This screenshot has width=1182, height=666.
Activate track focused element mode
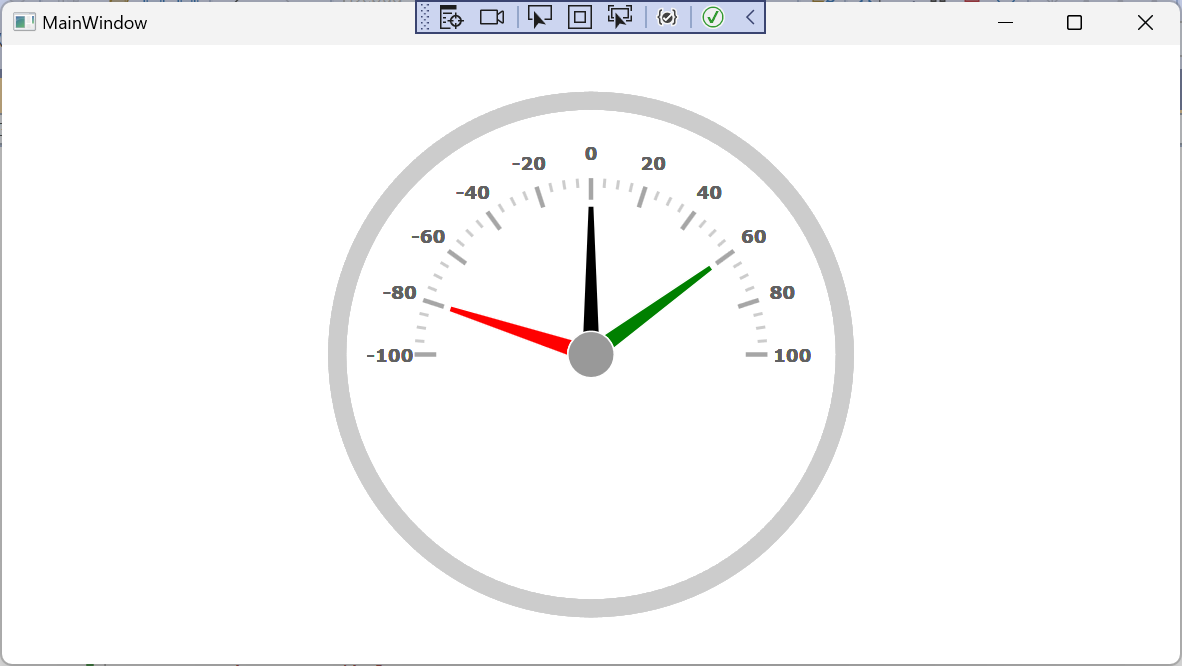coord(619,17)
